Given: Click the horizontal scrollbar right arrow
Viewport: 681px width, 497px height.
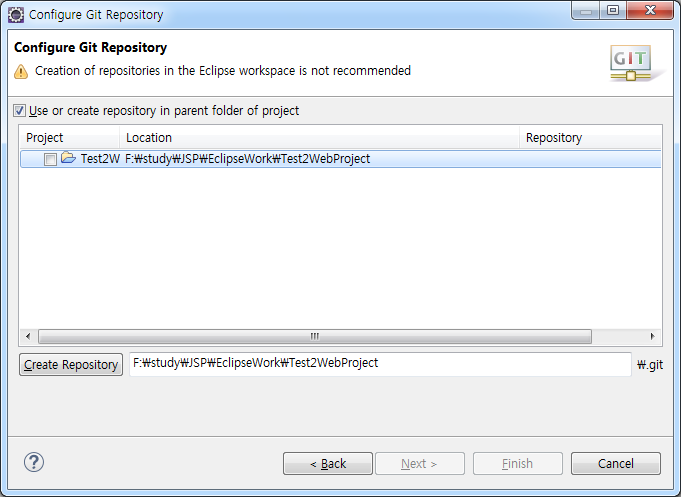Looking at the screenshot, I should point(653,336).
